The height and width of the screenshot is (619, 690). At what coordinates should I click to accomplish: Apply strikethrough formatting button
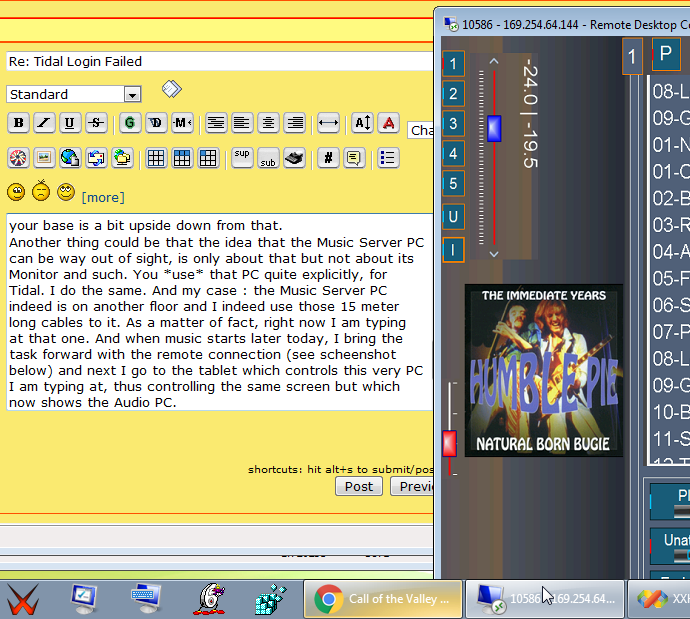tap(96, 123)
